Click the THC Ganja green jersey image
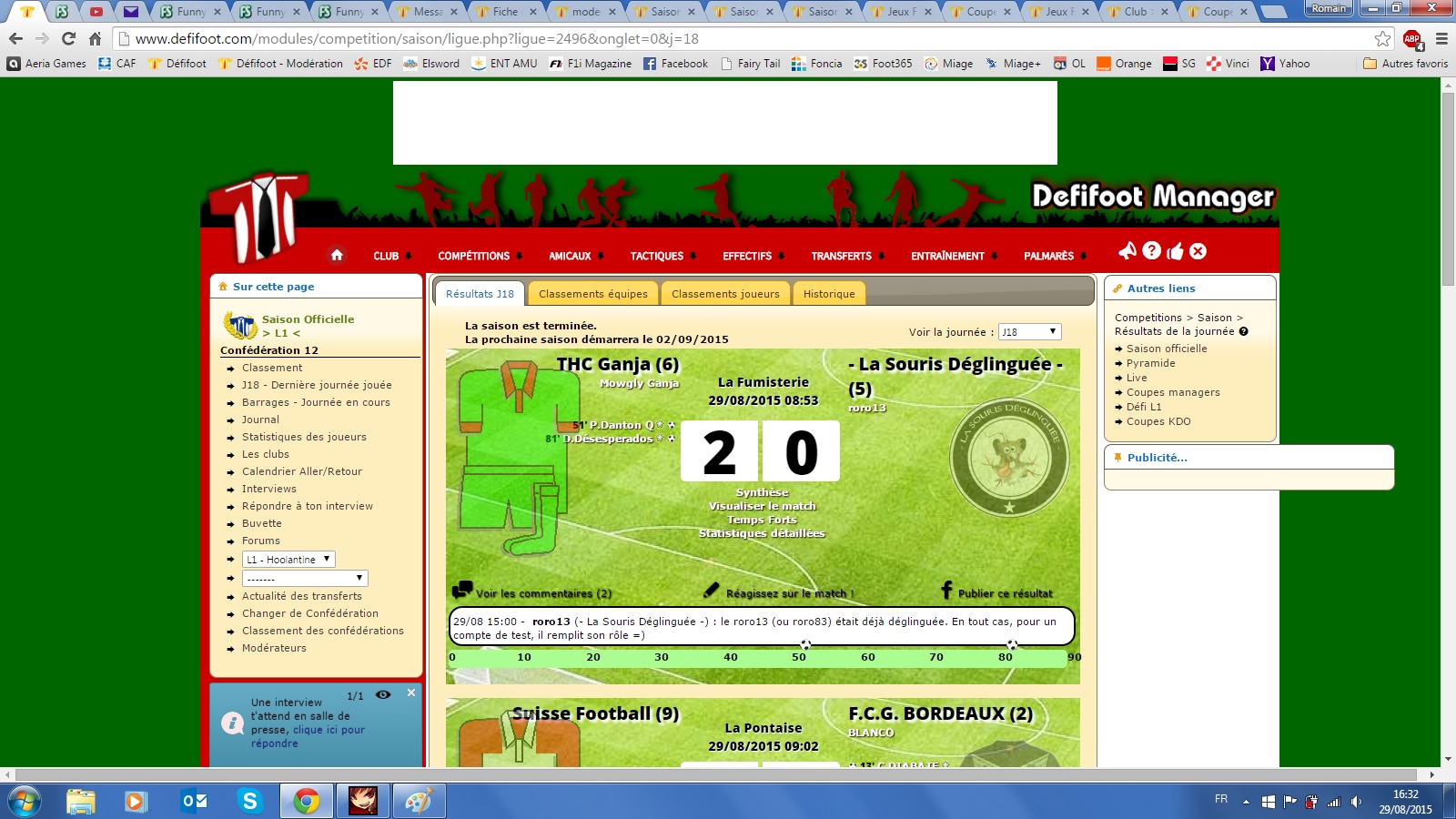1456x819 pixels. [x=520, y=457]
